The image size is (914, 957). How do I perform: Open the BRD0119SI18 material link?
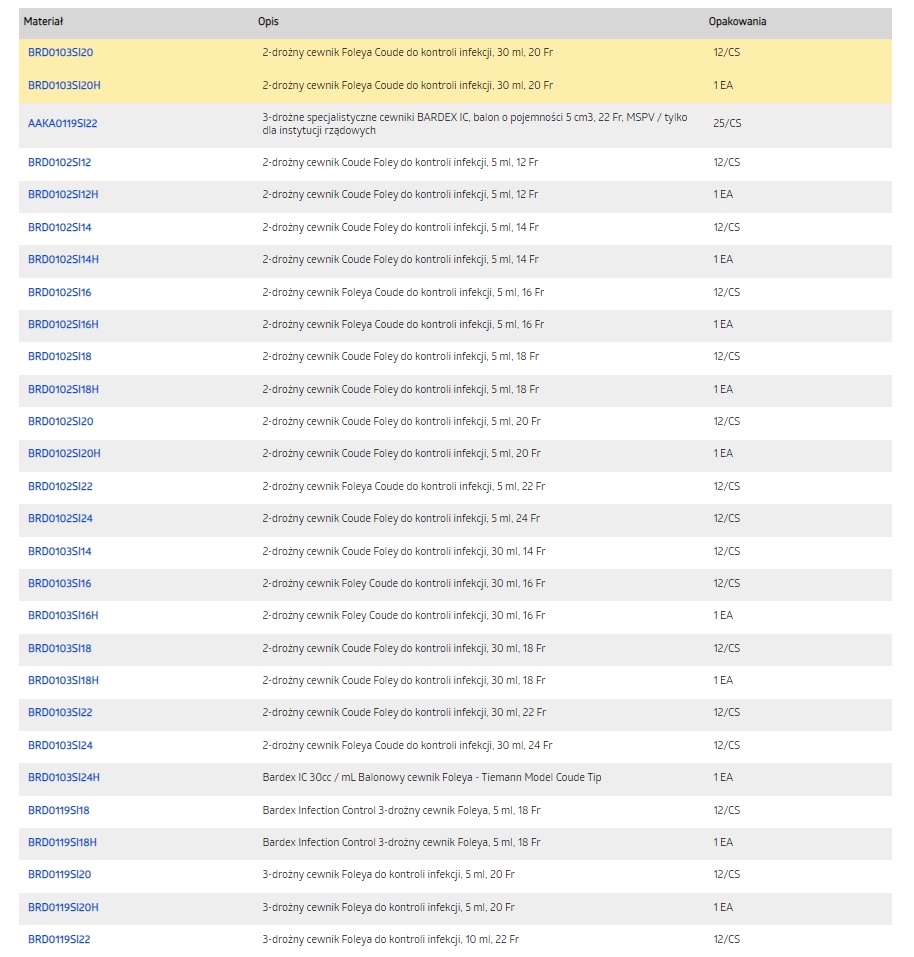59,810
